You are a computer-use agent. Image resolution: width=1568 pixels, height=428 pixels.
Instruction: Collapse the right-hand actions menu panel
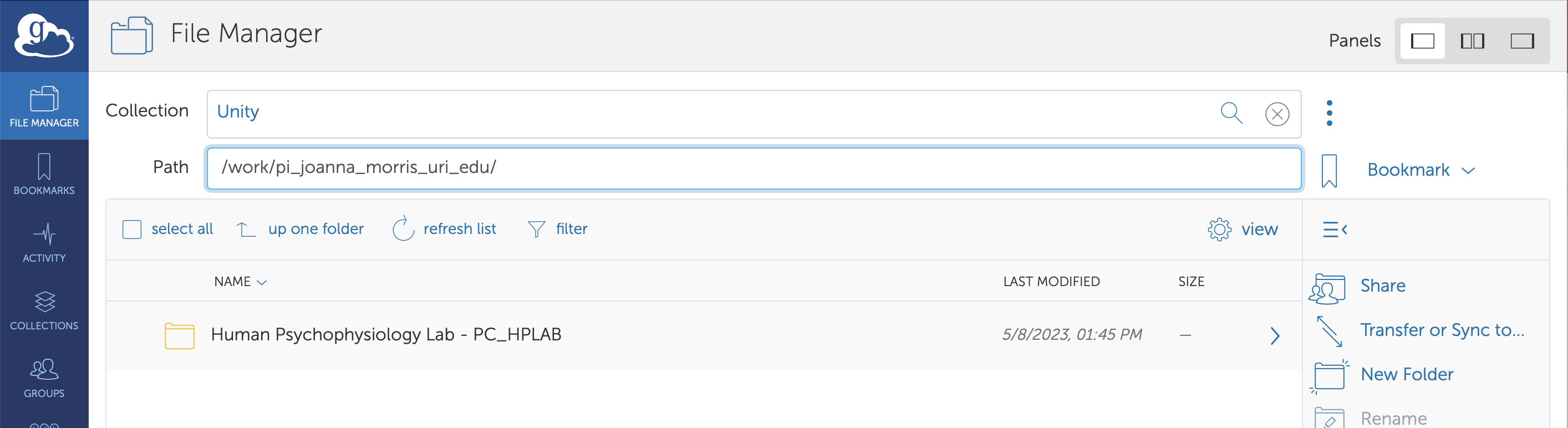(1335, 230)
